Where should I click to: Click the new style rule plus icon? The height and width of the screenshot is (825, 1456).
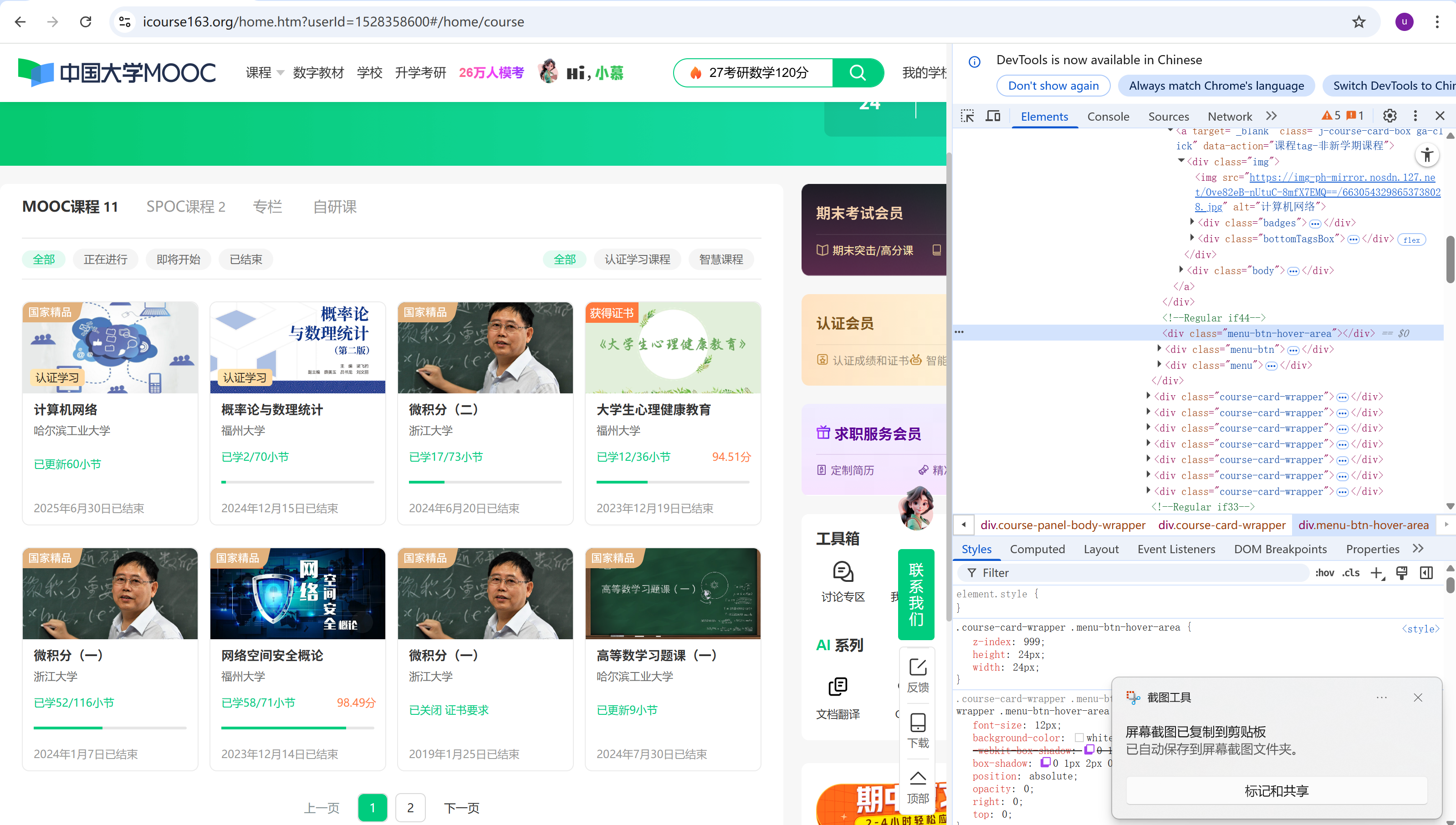[x=1377, y=573]
